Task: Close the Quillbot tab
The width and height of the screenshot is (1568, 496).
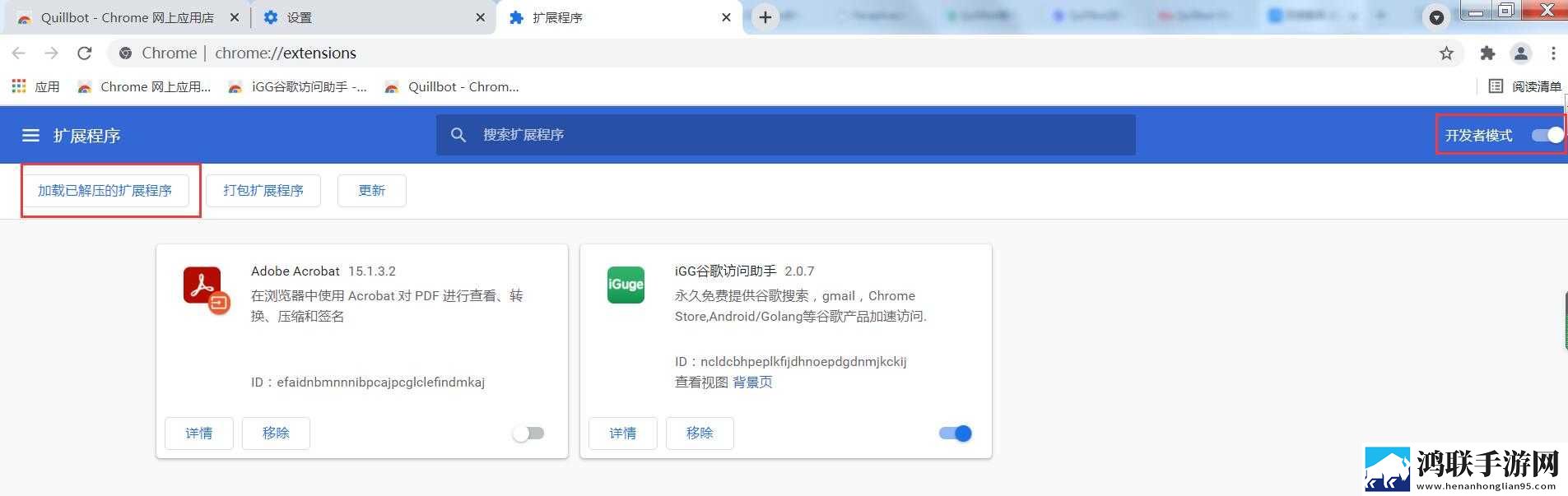Action: [x=235, y=17]
